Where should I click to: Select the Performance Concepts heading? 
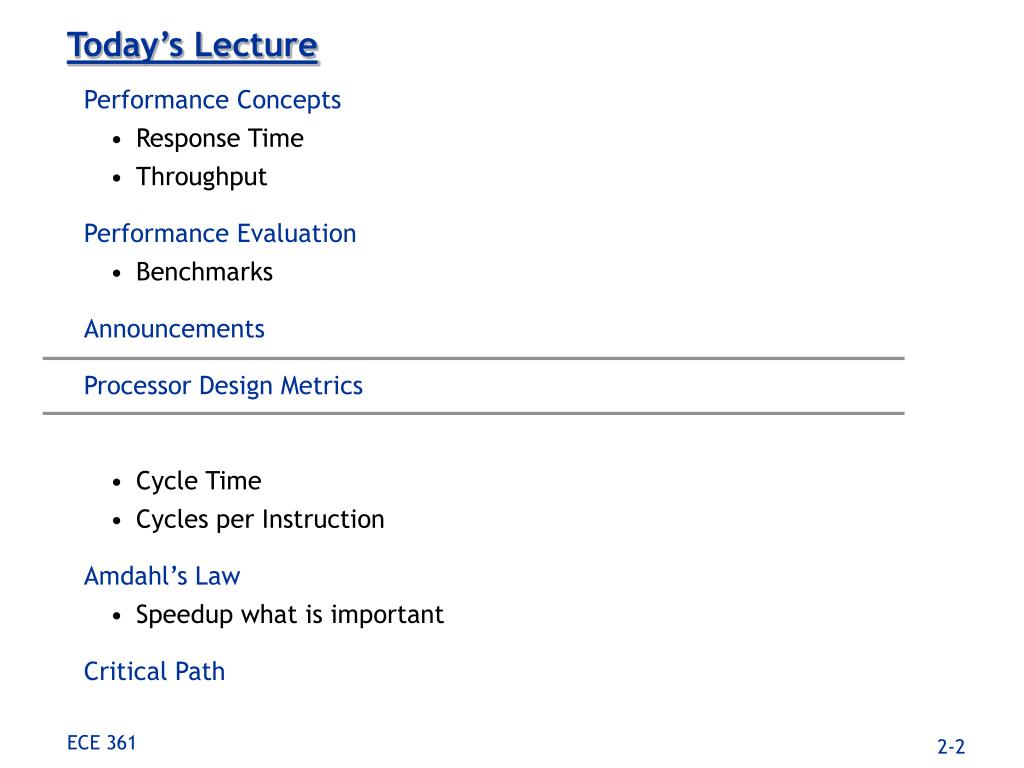(x=212, y=100)
